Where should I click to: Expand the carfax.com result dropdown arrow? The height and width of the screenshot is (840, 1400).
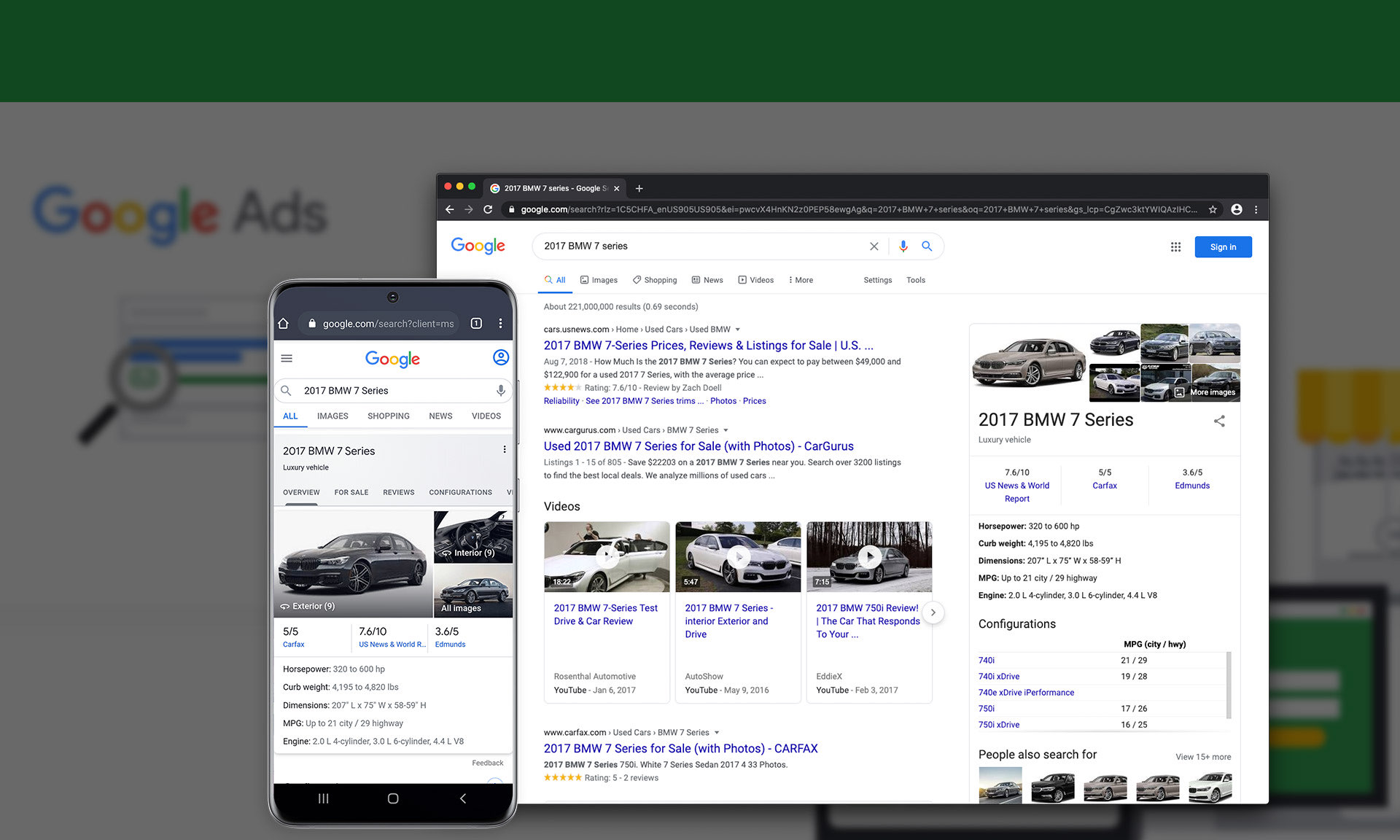(717, 733)
